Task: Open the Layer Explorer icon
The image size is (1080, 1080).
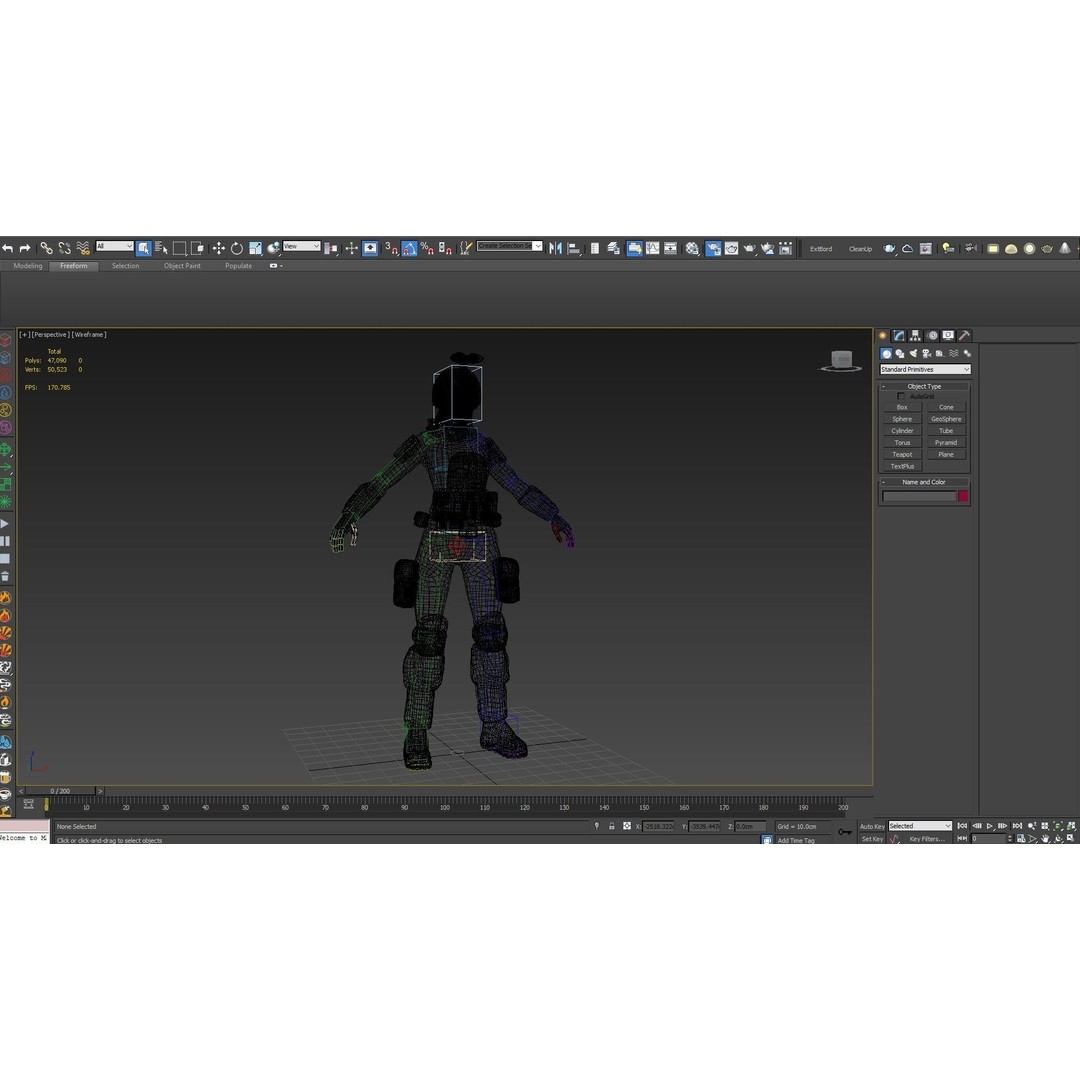Action: (x=613, y=249)
